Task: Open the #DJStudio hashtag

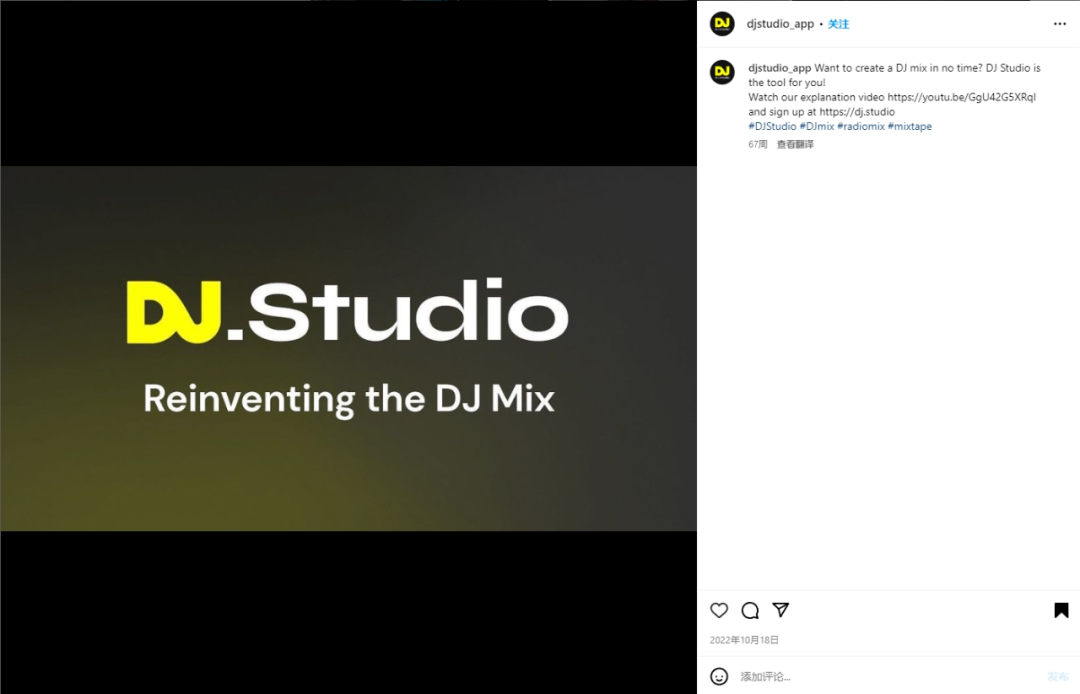Action: pos(772,127)
